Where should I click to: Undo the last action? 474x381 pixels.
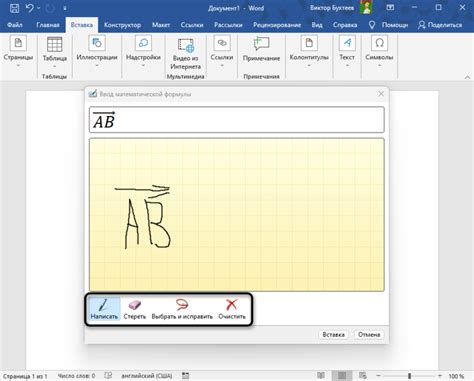pos(29,8)
